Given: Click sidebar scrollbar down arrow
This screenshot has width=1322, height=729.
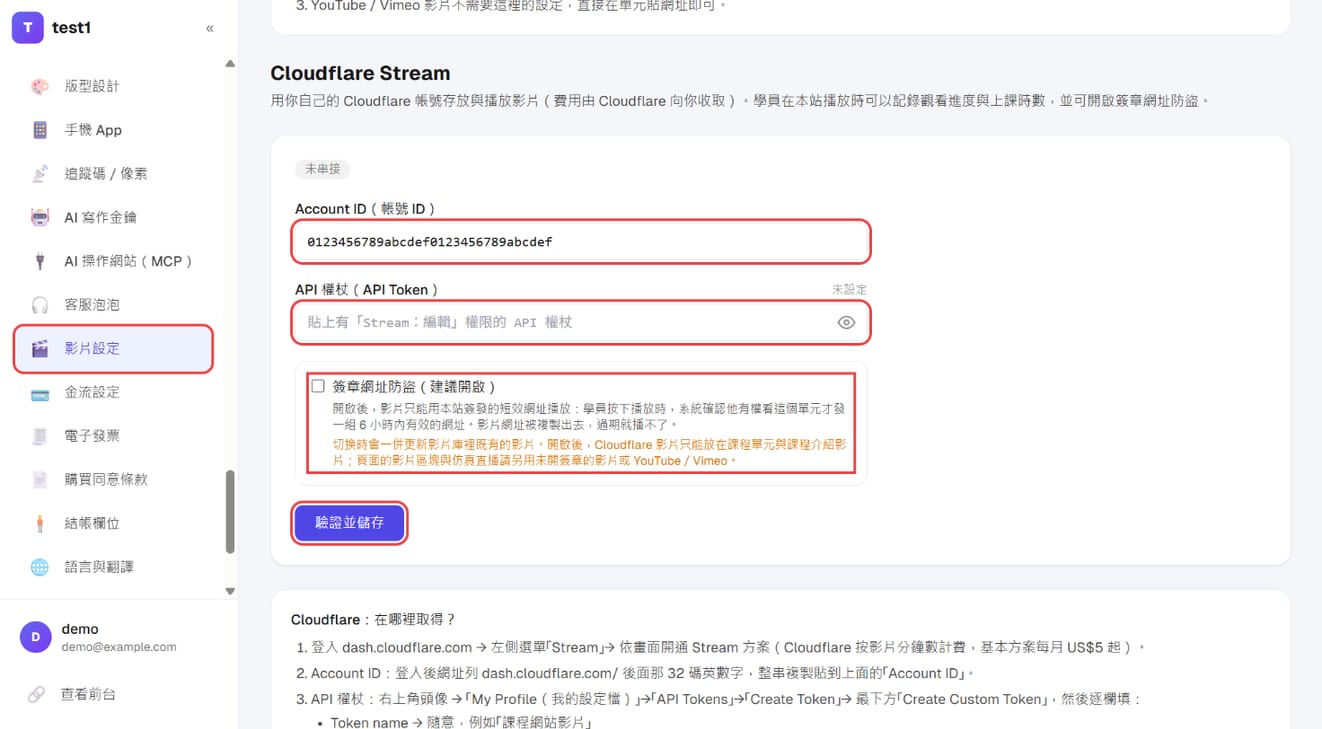Looking at the screenshot, I should (x=230, y=591).
